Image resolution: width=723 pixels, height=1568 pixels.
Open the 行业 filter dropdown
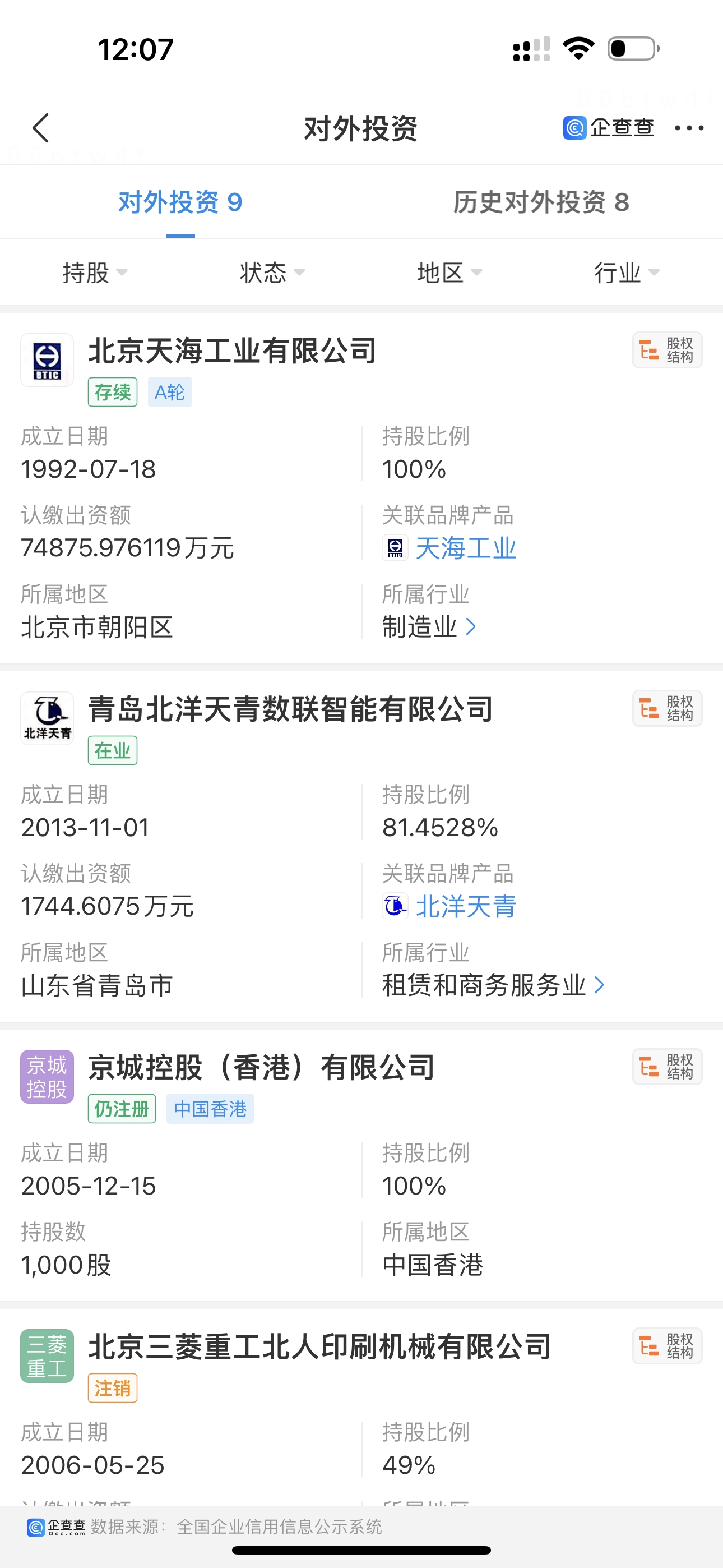[626, 272]
